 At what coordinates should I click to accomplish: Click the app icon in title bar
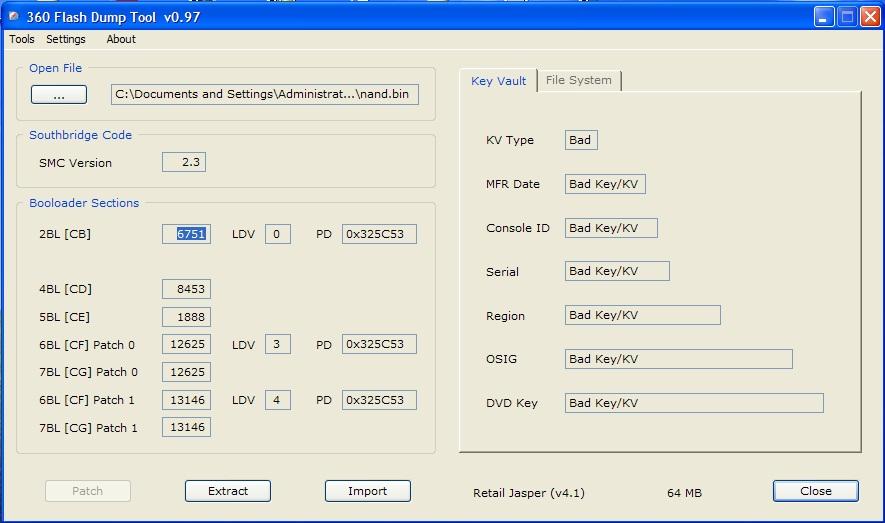click(13, 16)
